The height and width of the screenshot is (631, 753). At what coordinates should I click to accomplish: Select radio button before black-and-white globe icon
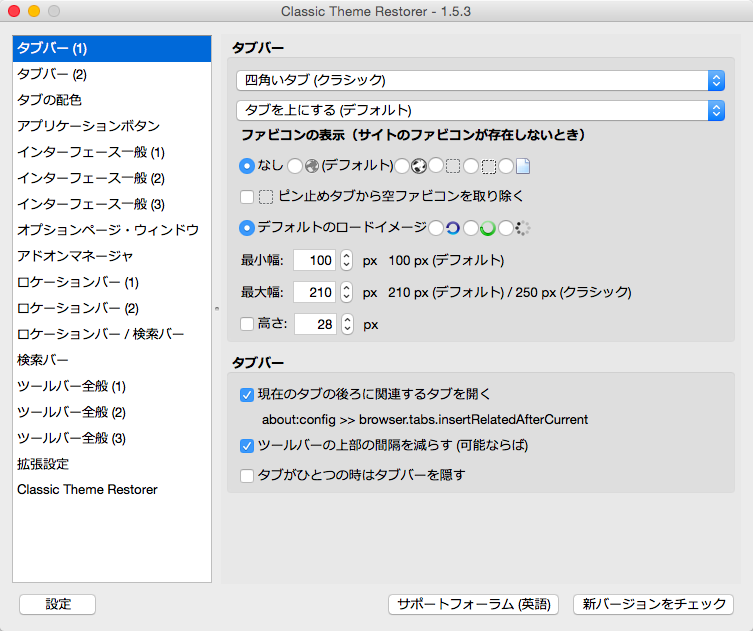pyautogui.click(x=401, y=166)
